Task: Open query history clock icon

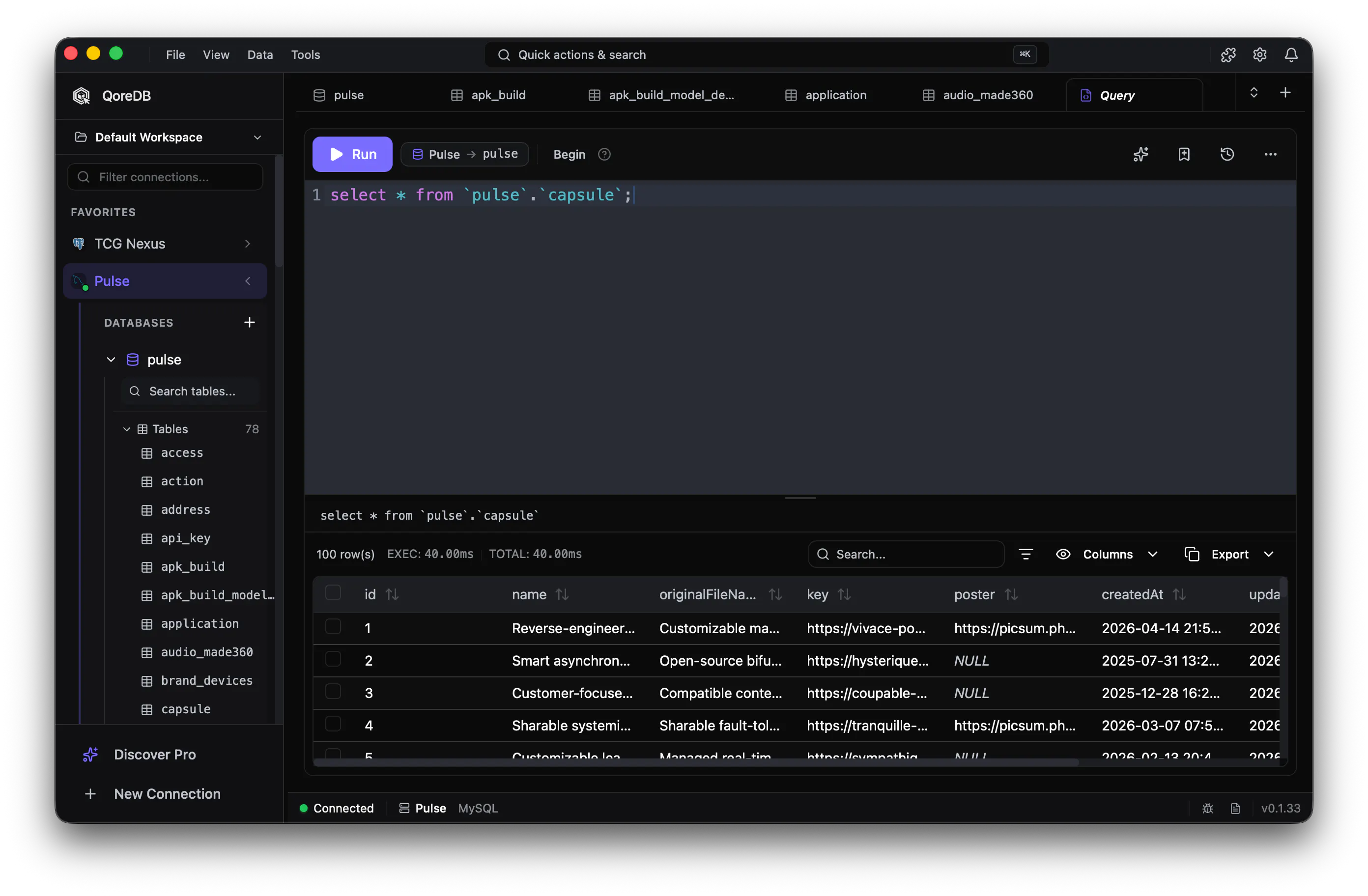Action: click(x=1227, y=154)
